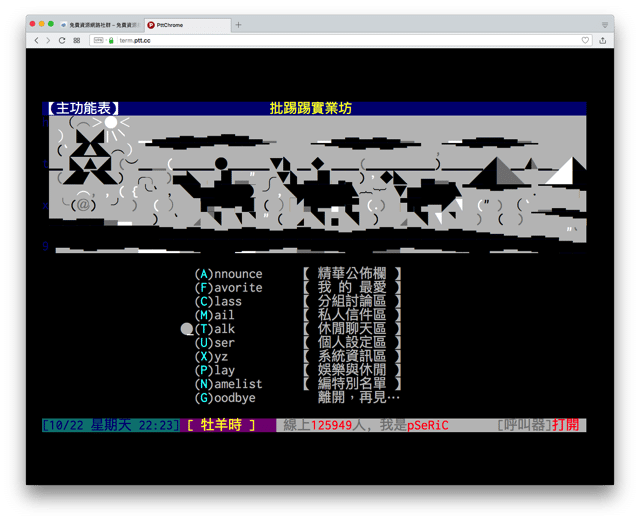This screenshot has width=640, height=522.
Task: Open the (P)lay entertainment entry
Action: 215,370
